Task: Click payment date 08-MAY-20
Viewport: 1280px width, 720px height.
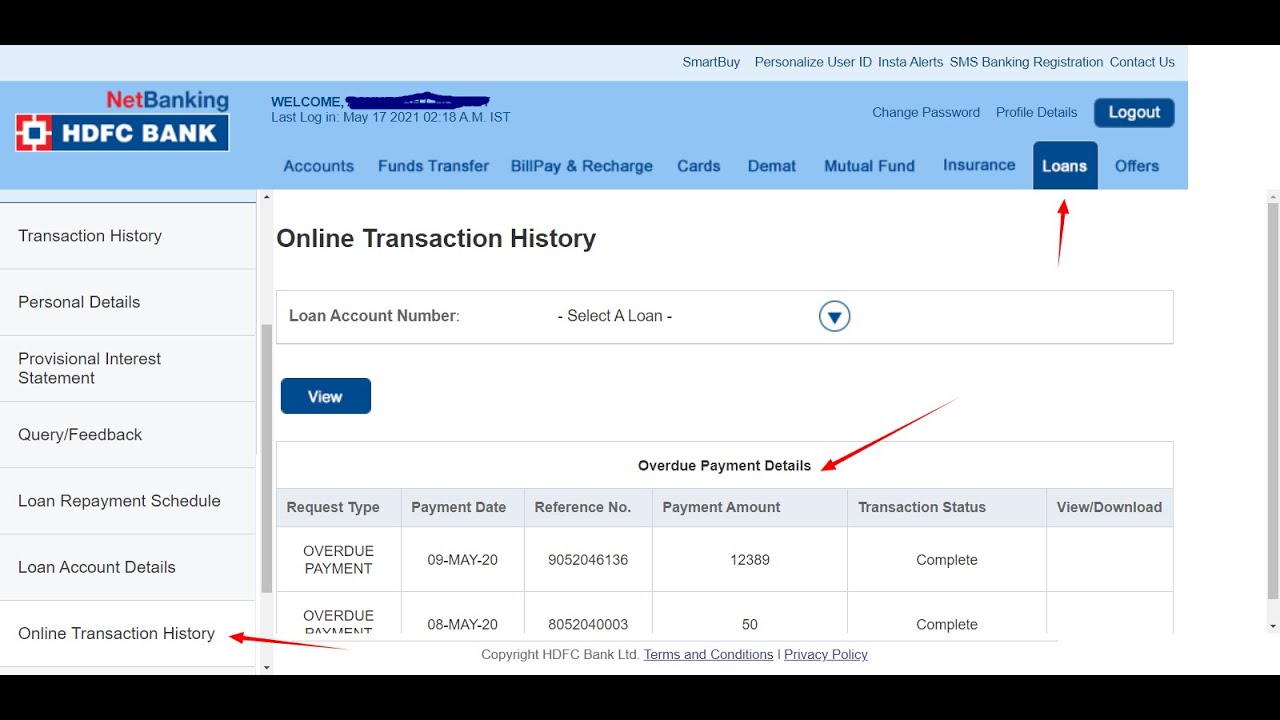Action: pyautogui.click(x=463, y=624)
